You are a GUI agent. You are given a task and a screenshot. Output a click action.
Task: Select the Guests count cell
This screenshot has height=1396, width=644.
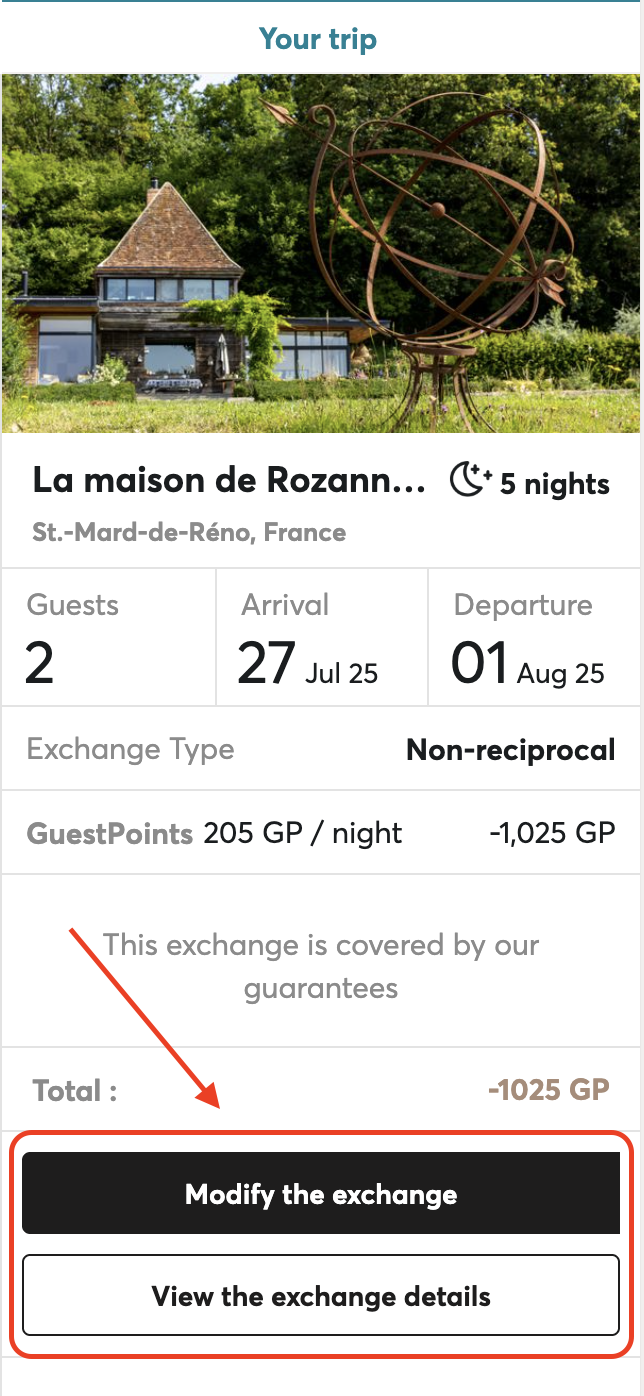[x=108, y=637]
